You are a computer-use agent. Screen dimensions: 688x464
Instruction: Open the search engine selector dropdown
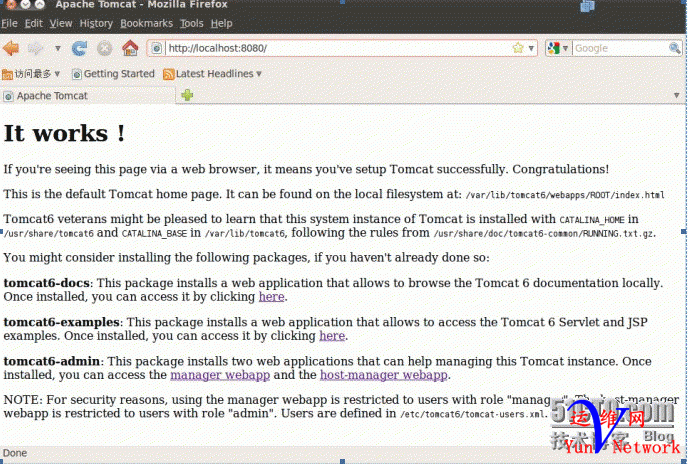[x=558, y=48]
